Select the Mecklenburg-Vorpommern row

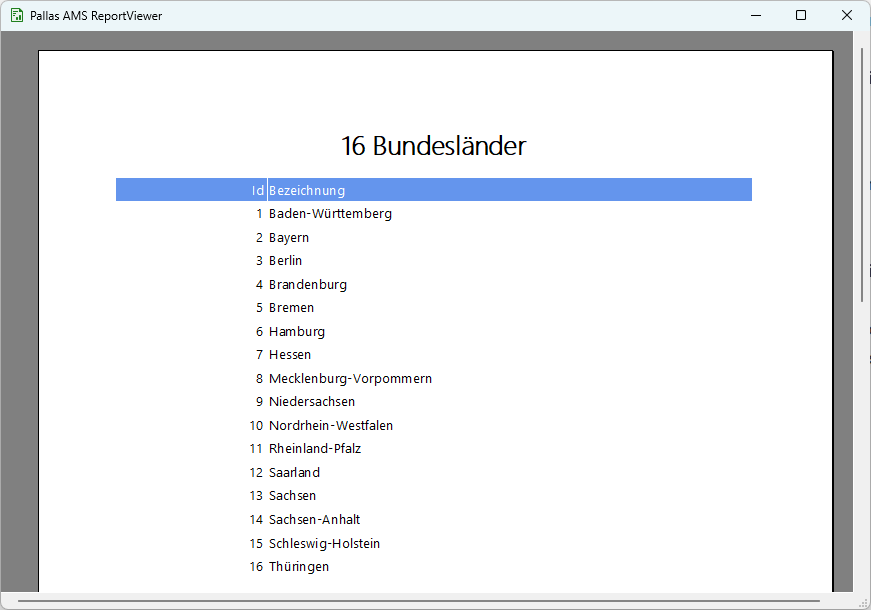pos(350,379)
